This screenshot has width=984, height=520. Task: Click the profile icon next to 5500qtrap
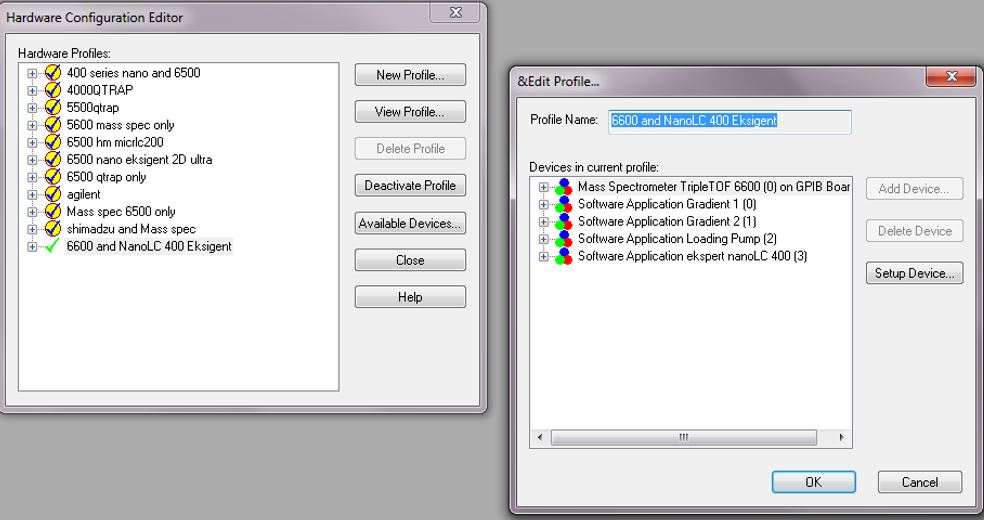click(x=53, y=107)
